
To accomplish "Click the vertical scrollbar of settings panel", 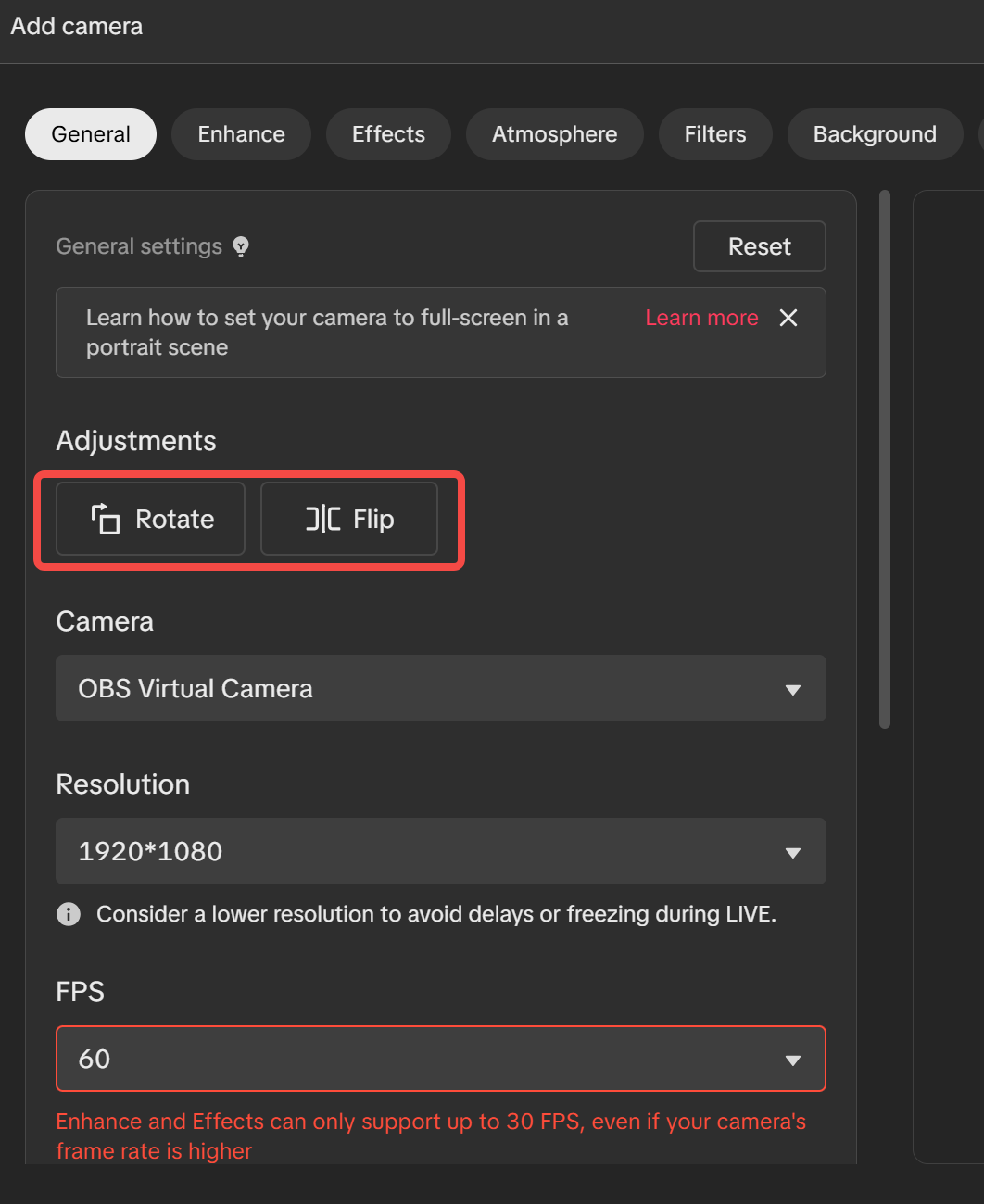I will pos(885,459).
